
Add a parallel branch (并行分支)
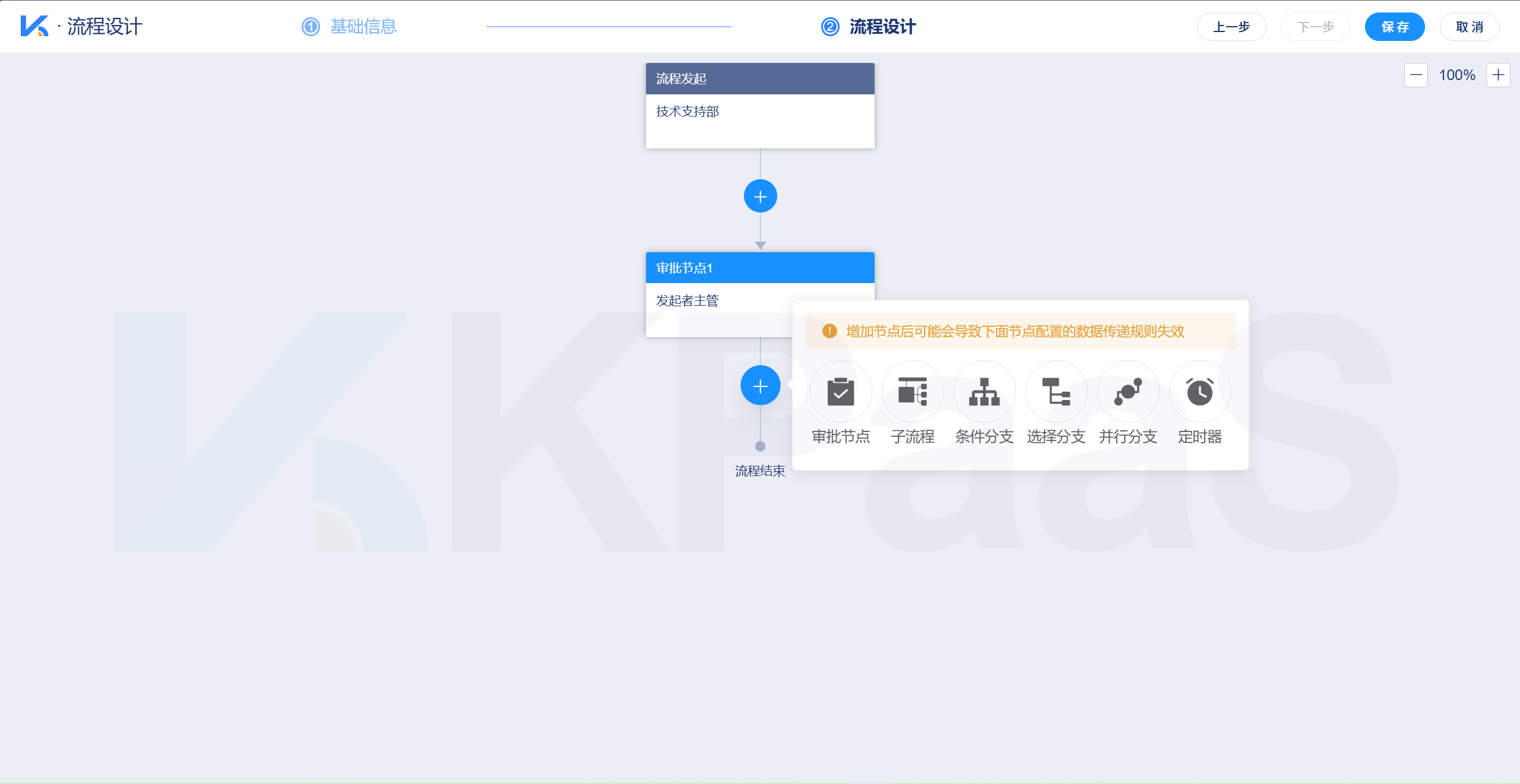pyautogui.click(x=1128, y=392)
